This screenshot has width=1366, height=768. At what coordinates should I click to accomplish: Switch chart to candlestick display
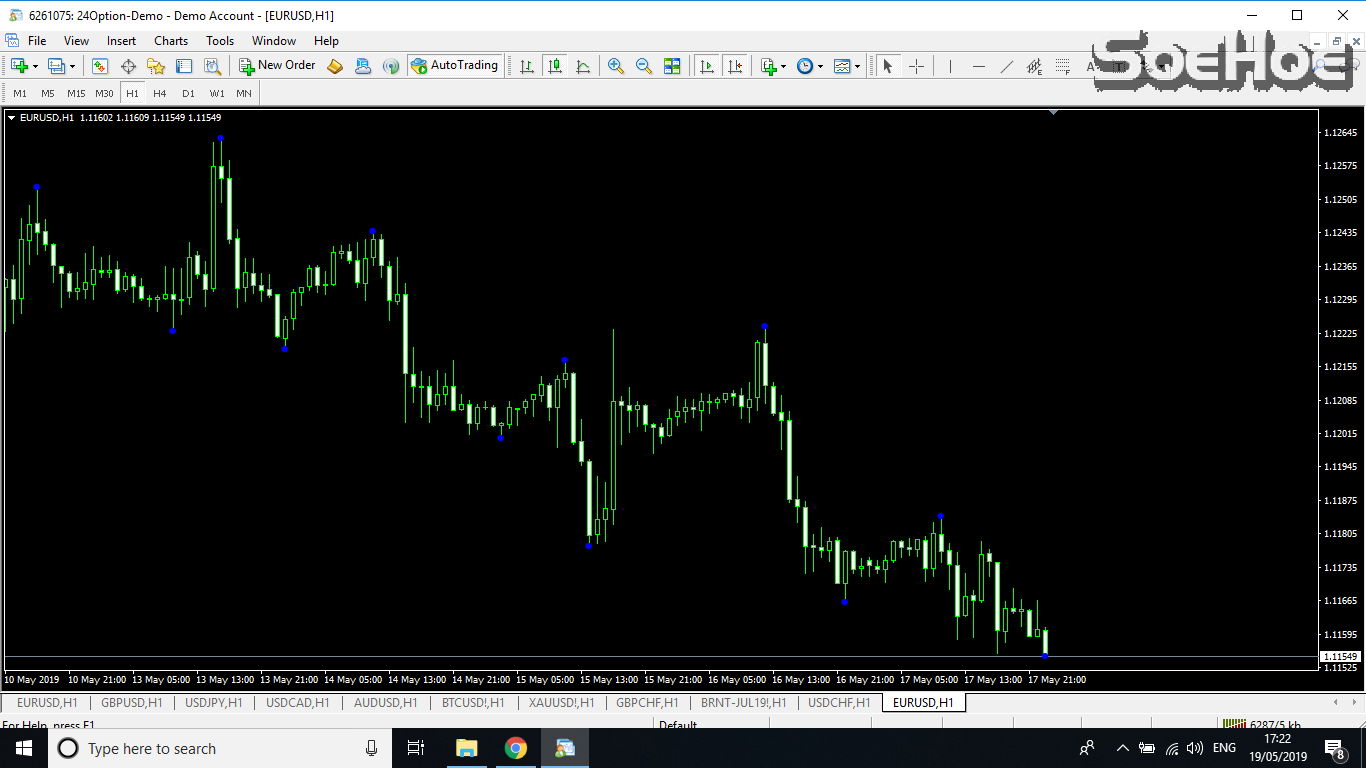[556, 65]
